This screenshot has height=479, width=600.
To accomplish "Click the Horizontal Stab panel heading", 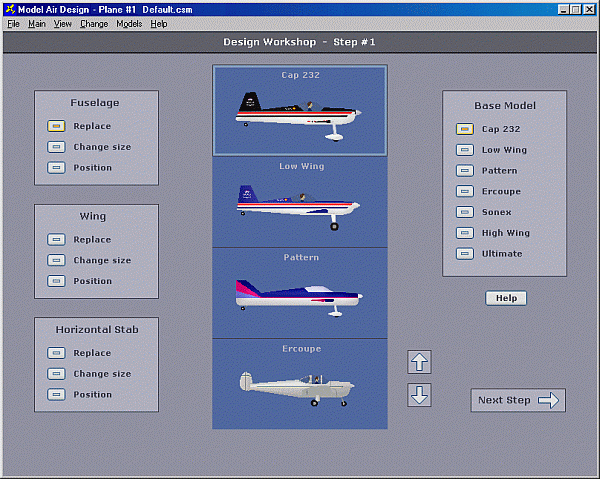I will [97, 329].
